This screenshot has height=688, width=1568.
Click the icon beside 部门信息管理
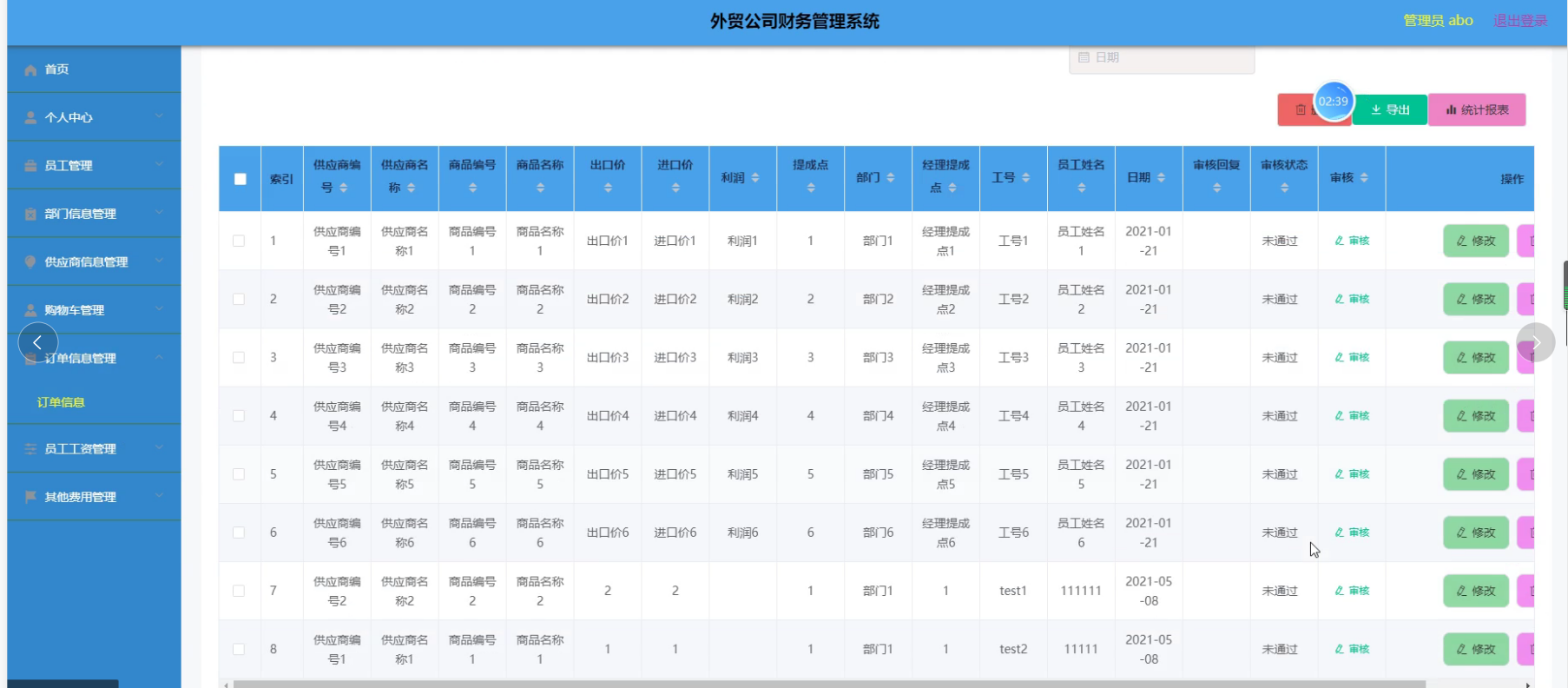30,214
